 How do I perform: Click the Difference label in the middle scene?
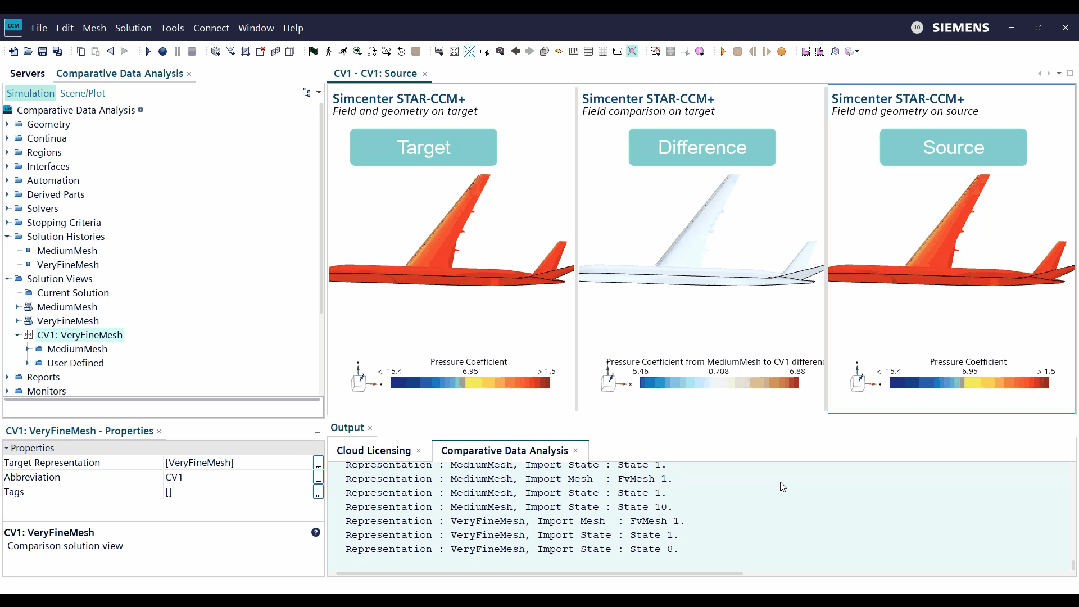pyautogui.click(x=702, y=147)
